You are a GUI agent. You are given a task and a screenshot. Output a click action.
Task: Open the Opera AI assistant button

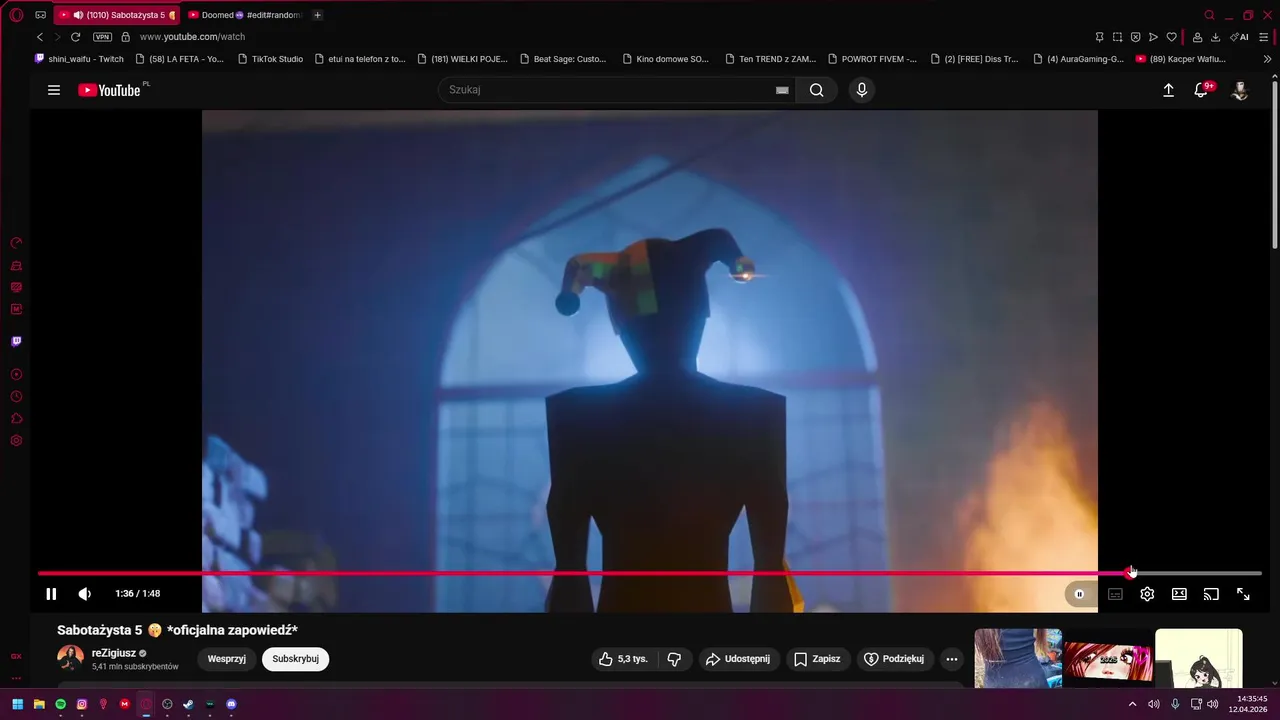coord(1240,37)
